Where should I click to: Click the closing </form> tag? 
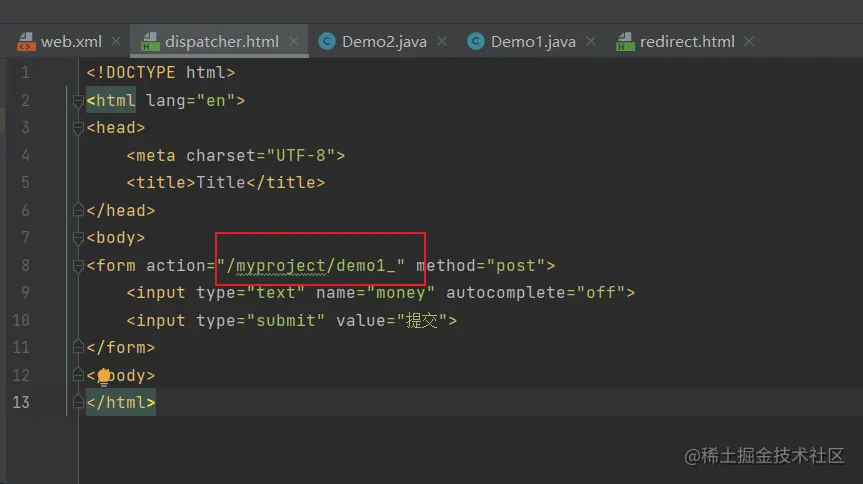tap(121, 347)
